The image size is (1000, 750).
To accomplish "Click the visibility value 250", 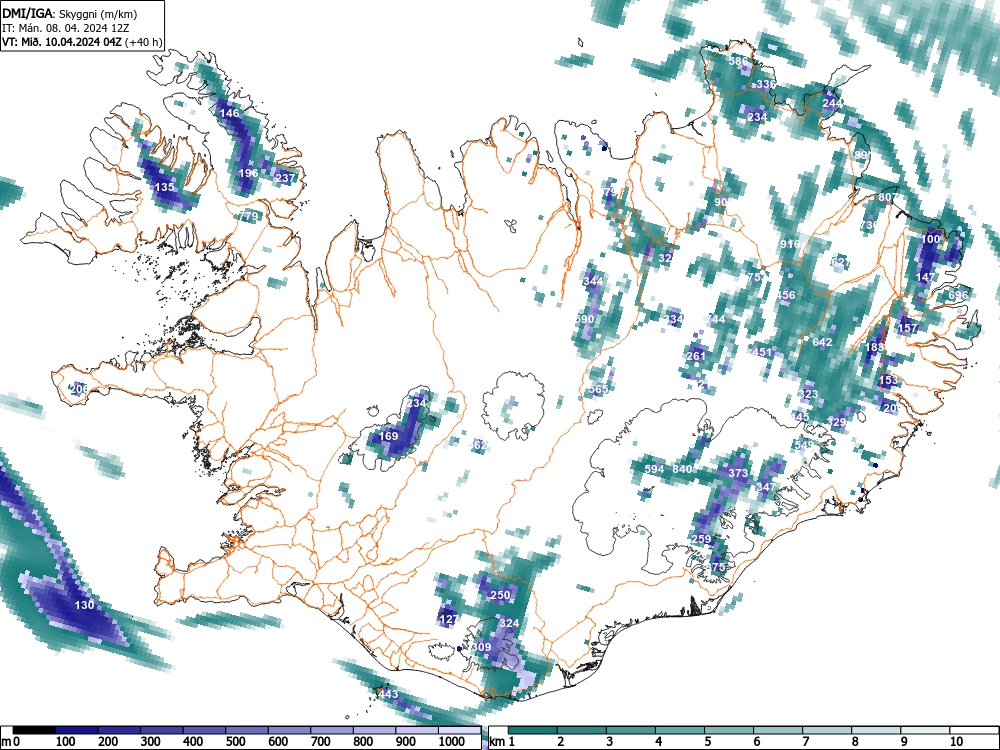I will tap(500, 595).
